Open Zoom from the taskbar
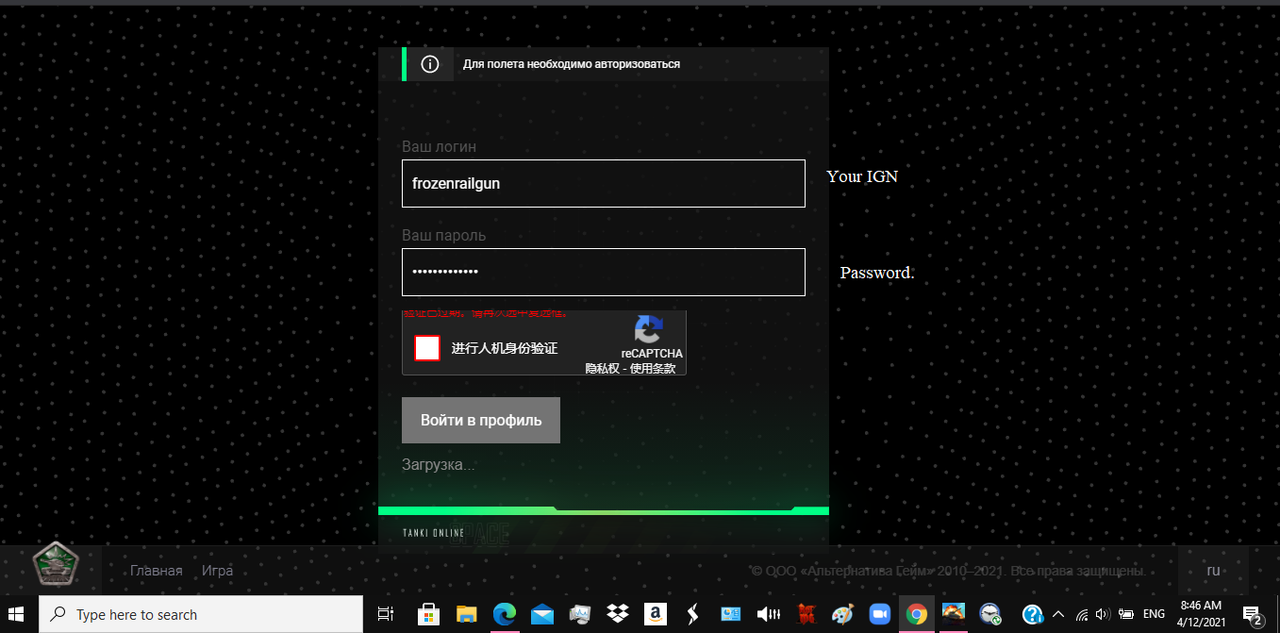Viewport: 1280px width, 633px height. coord(880,614)
